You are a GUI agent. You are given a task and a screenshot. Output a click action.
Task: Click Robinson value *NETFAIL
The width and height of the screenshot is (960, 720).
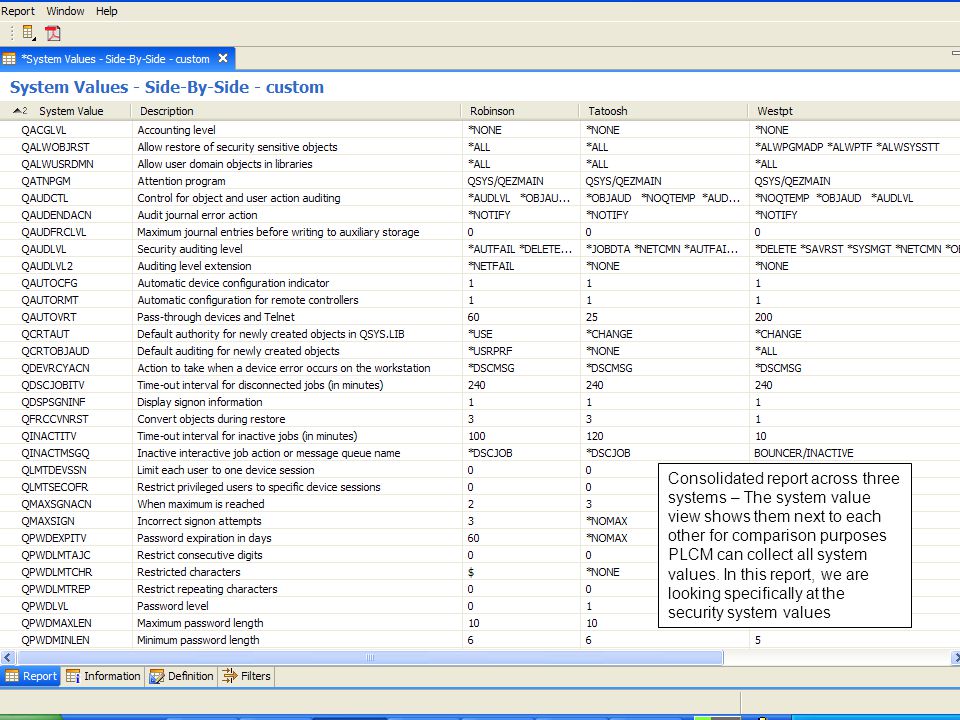coord(491,266)
